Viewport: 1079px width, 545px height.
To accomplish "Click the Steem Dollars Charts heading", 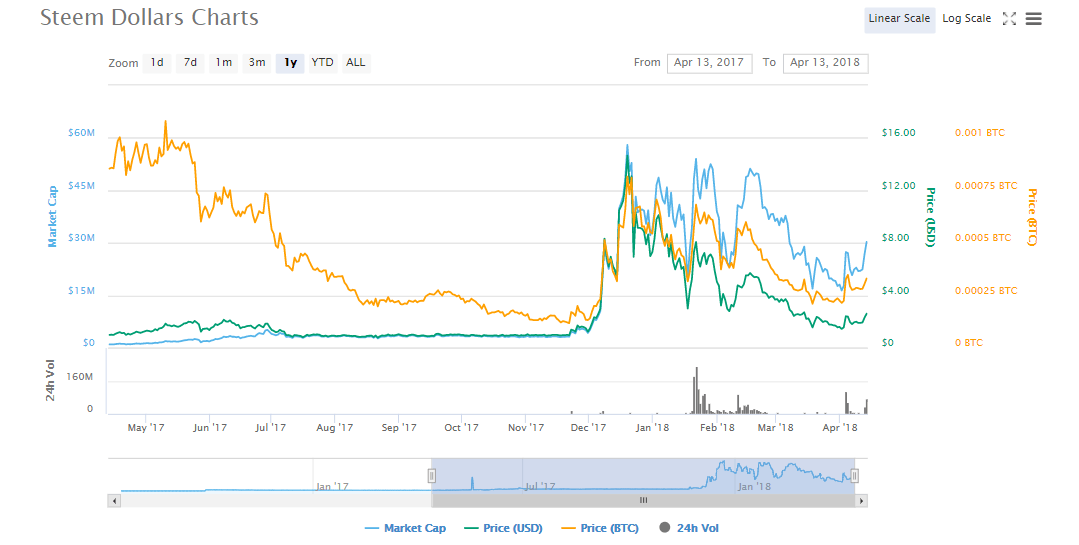I will coord(149,17).
